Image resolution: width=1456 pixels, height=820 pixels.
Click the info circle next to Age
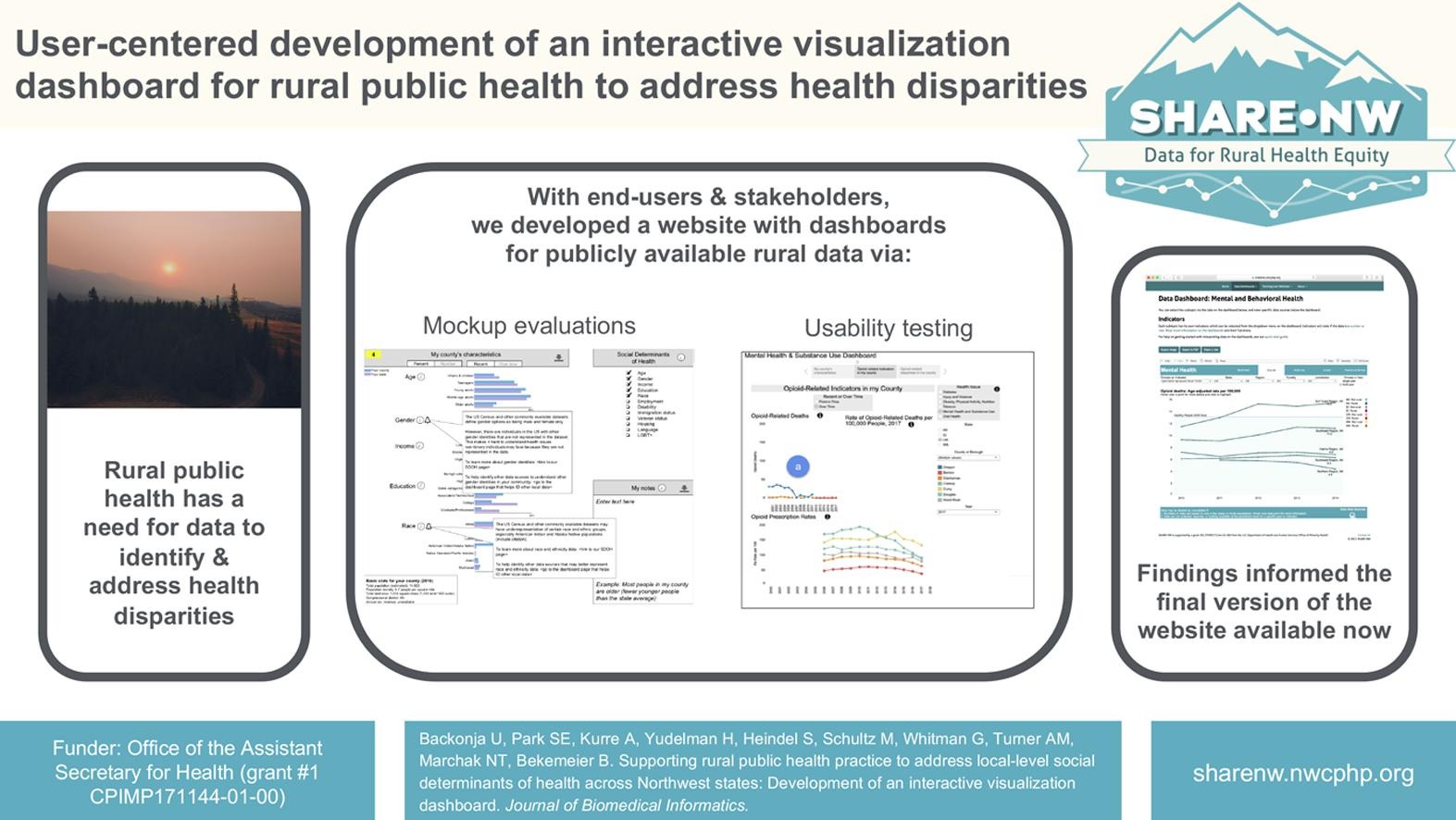(x=421, y=377)
